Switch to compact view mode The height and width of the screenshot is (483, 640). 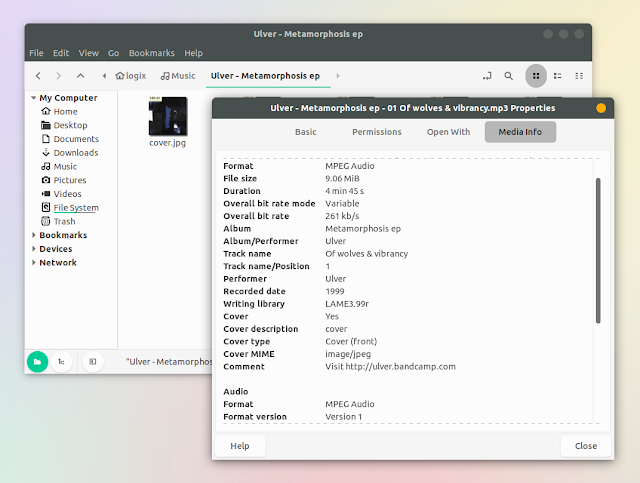[579, 76]
